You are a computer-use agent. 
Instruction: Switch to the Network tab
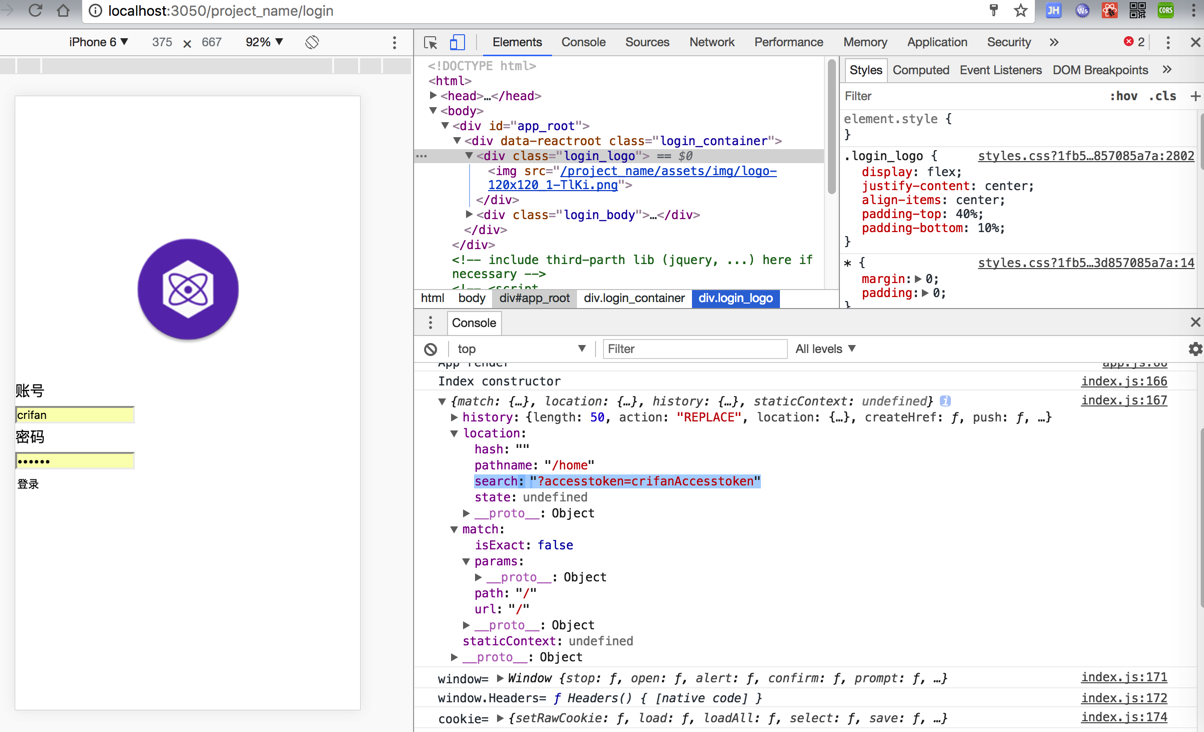click(711, 43)
